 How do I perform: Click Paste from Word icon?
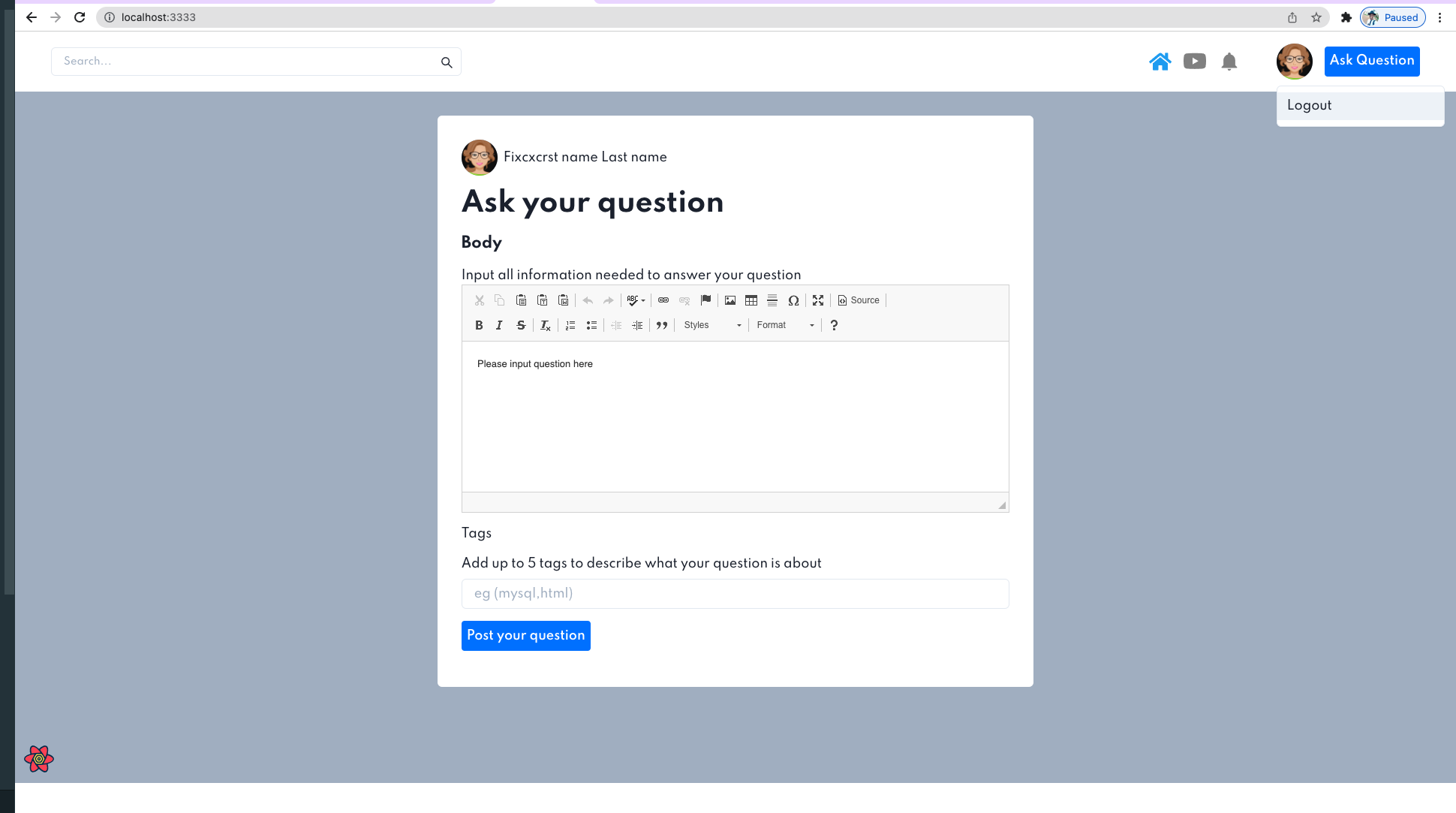pyautogui.click(x=563, y=300)
